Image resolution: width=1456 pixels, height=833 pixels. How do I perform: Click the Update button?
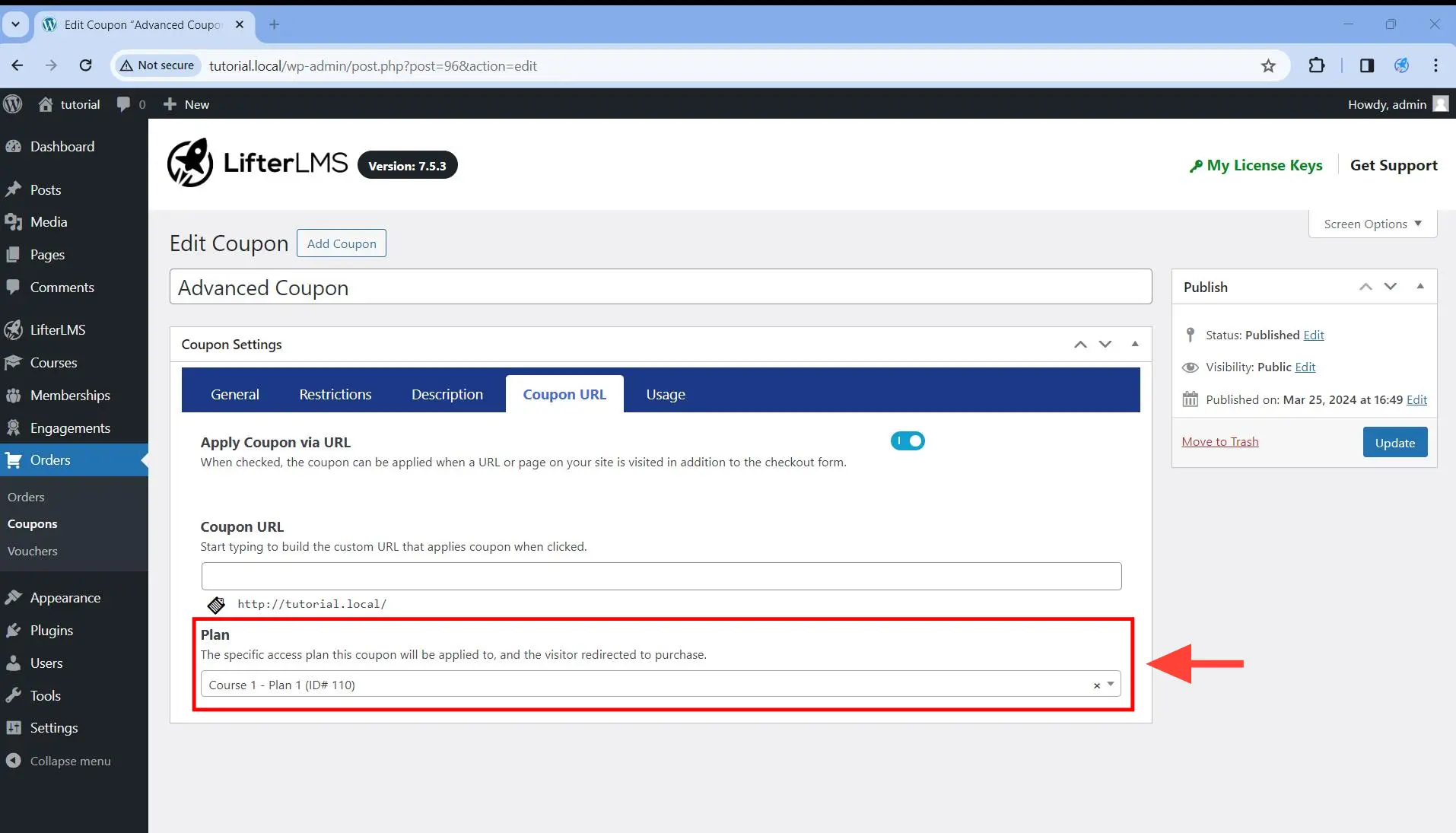point(1394,443)
